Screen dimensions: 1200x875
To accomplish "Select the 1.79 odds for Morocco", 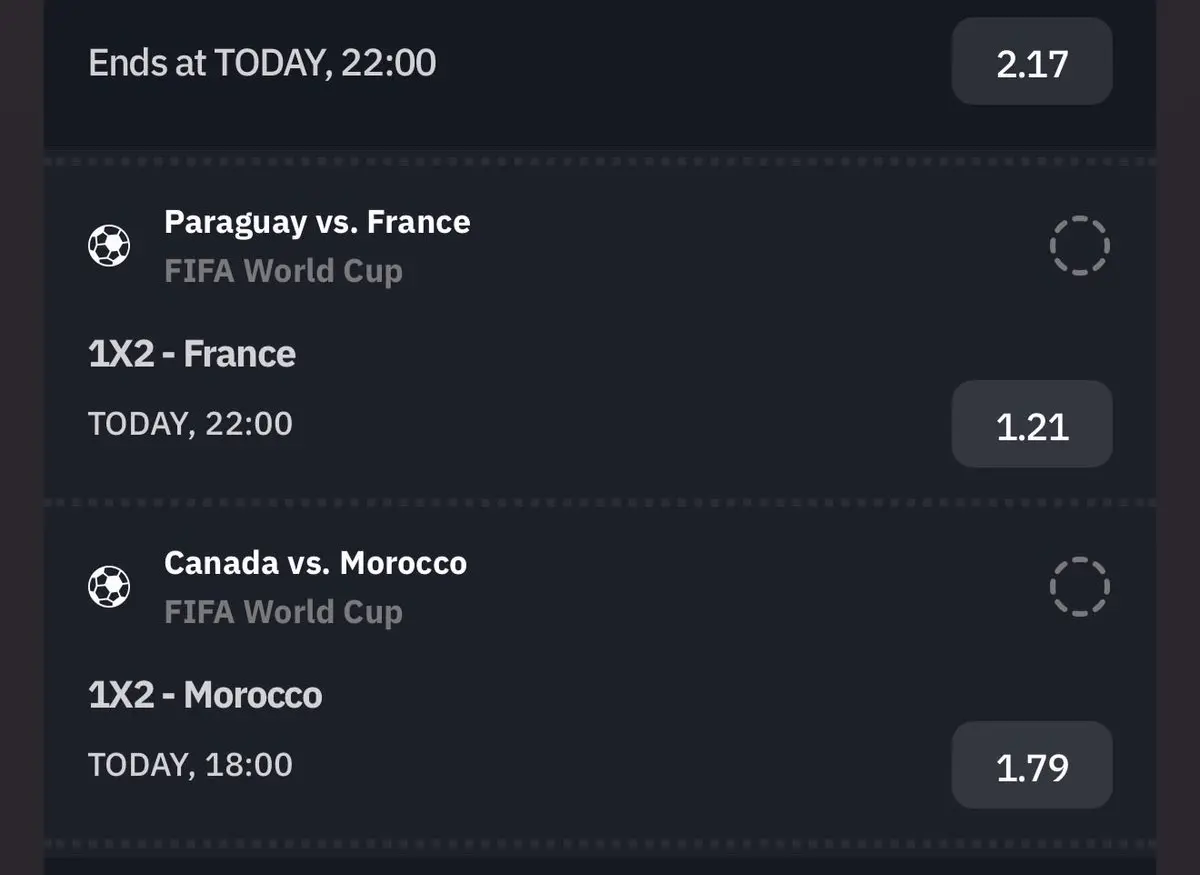I will point(1032,765).
